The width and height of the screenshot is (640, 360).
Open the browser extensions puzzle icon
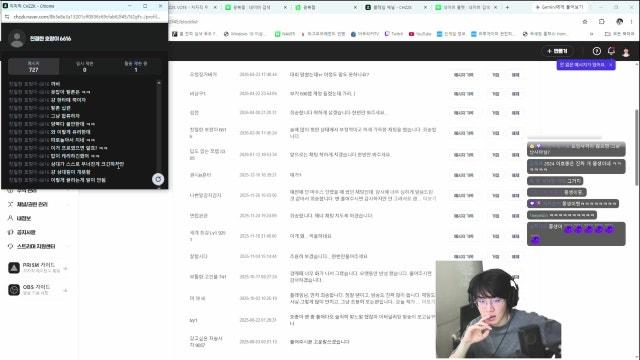(x=602, y=22)
